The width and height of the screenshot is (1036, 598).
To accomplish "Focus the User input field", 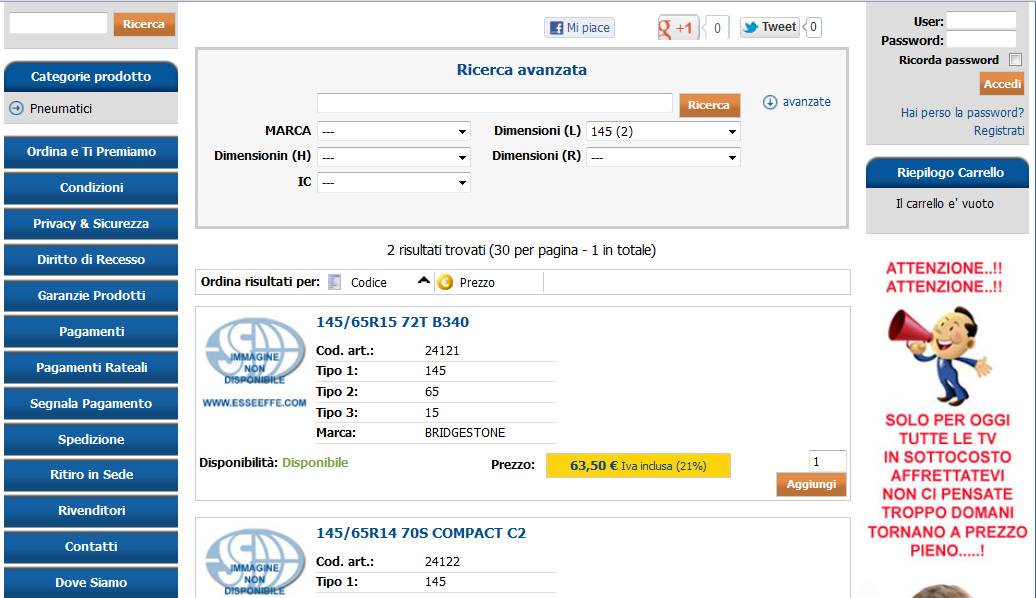I will [981, 20].
